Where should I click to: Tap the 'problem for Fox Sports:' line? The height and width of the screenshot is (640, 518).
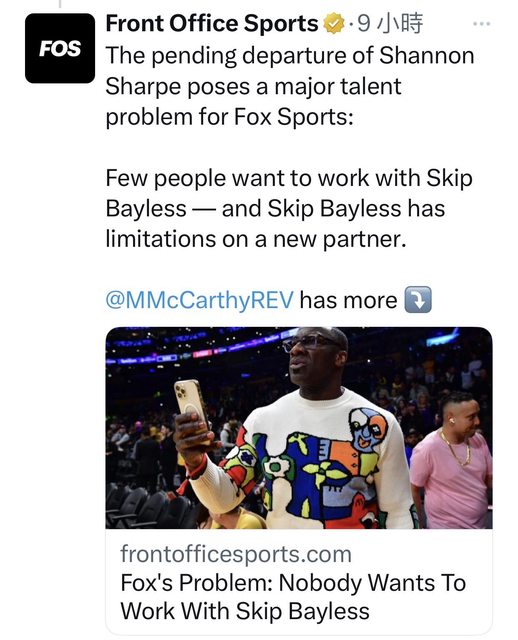pos(229,117)
